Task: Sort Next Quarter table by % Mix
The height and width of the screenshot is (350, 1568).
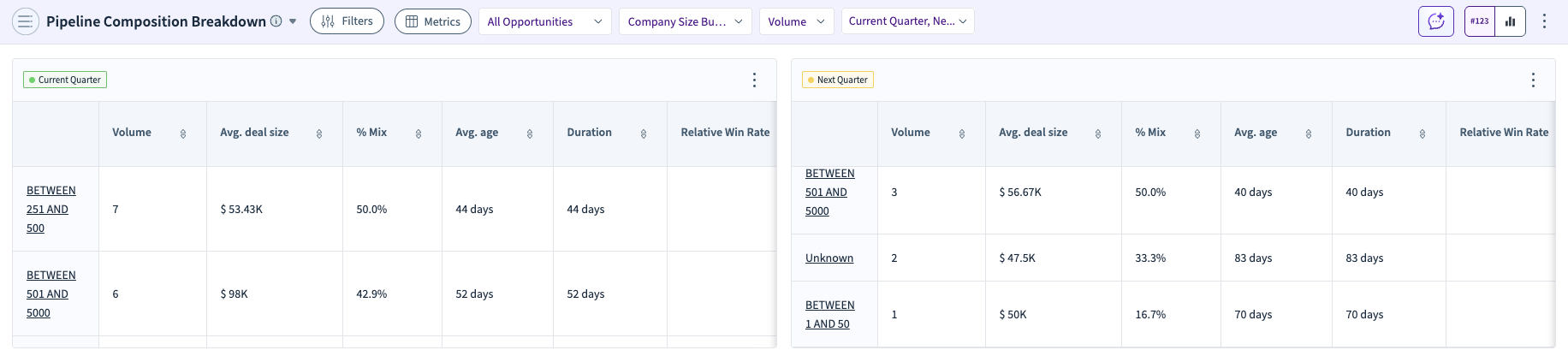Action: pyautogui.click(x=1197, y=133)
